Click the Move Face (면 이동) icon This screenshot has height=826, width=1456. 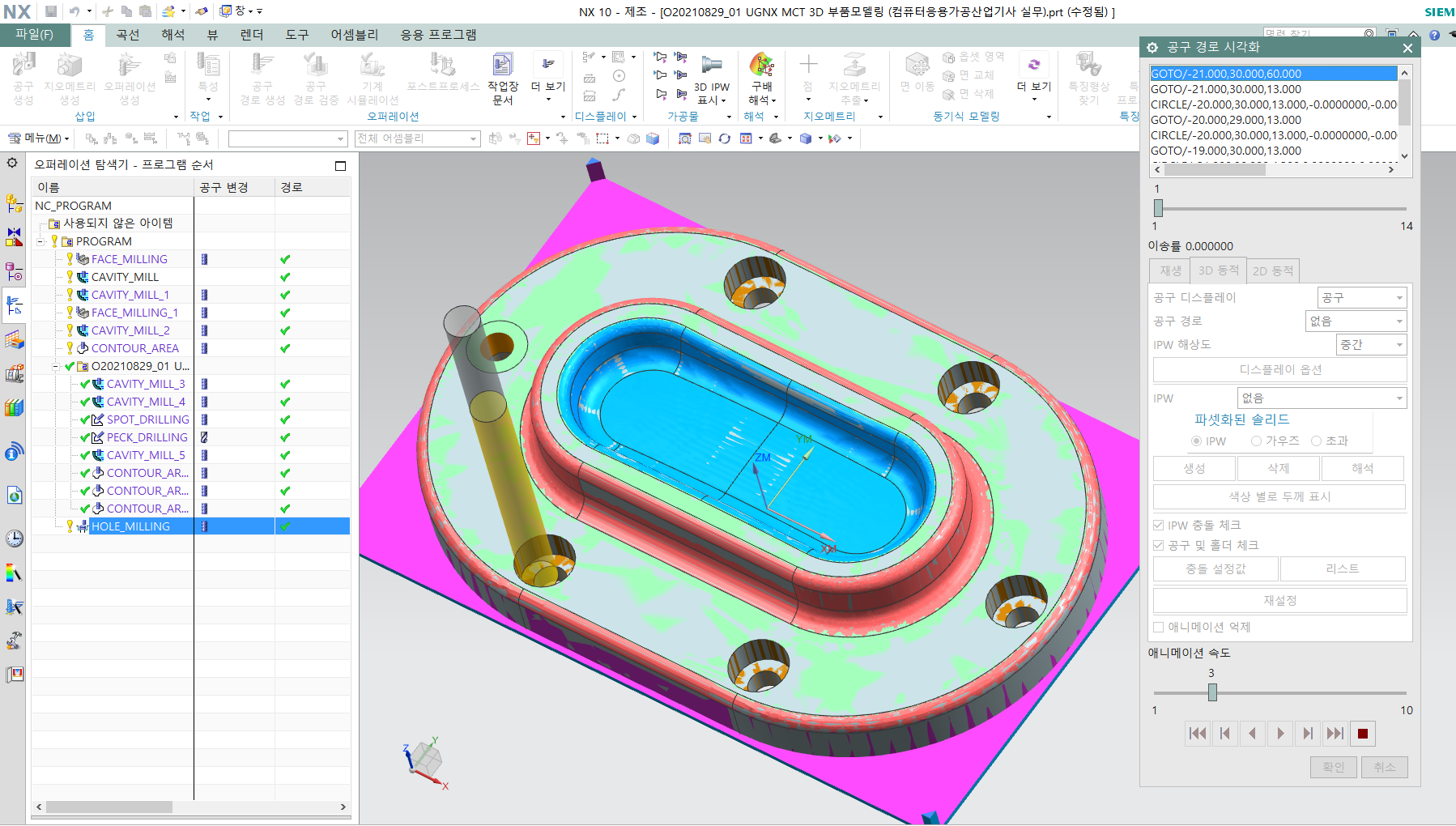917,65
